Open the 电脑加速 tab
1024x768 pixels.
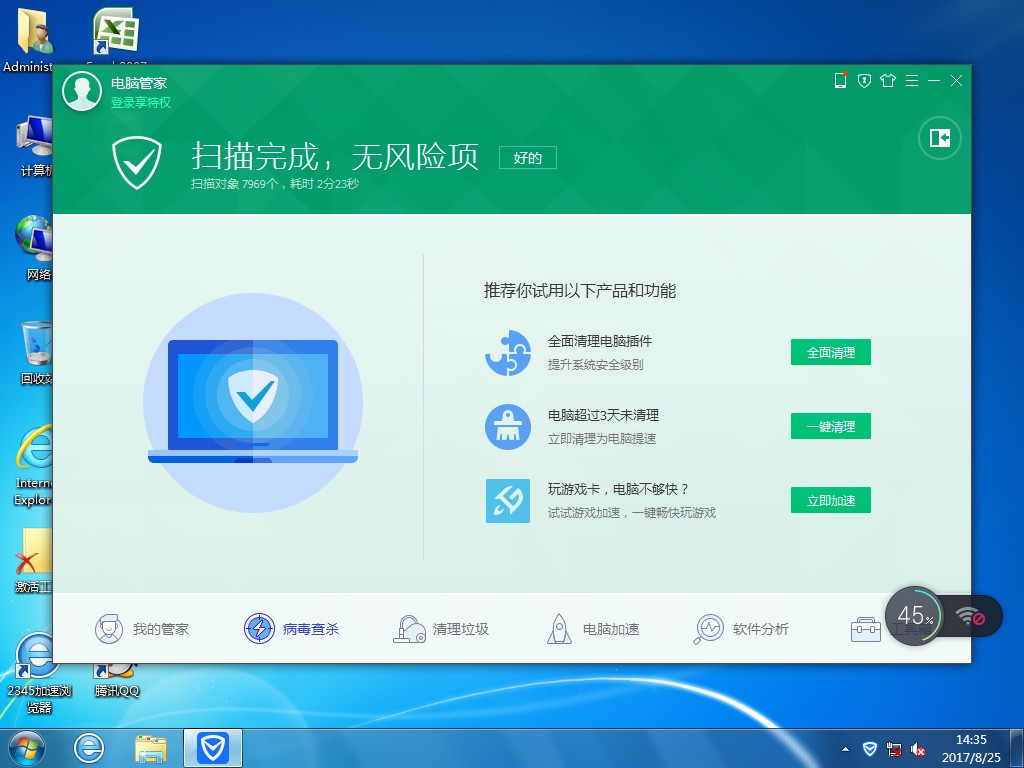[592, 629]
